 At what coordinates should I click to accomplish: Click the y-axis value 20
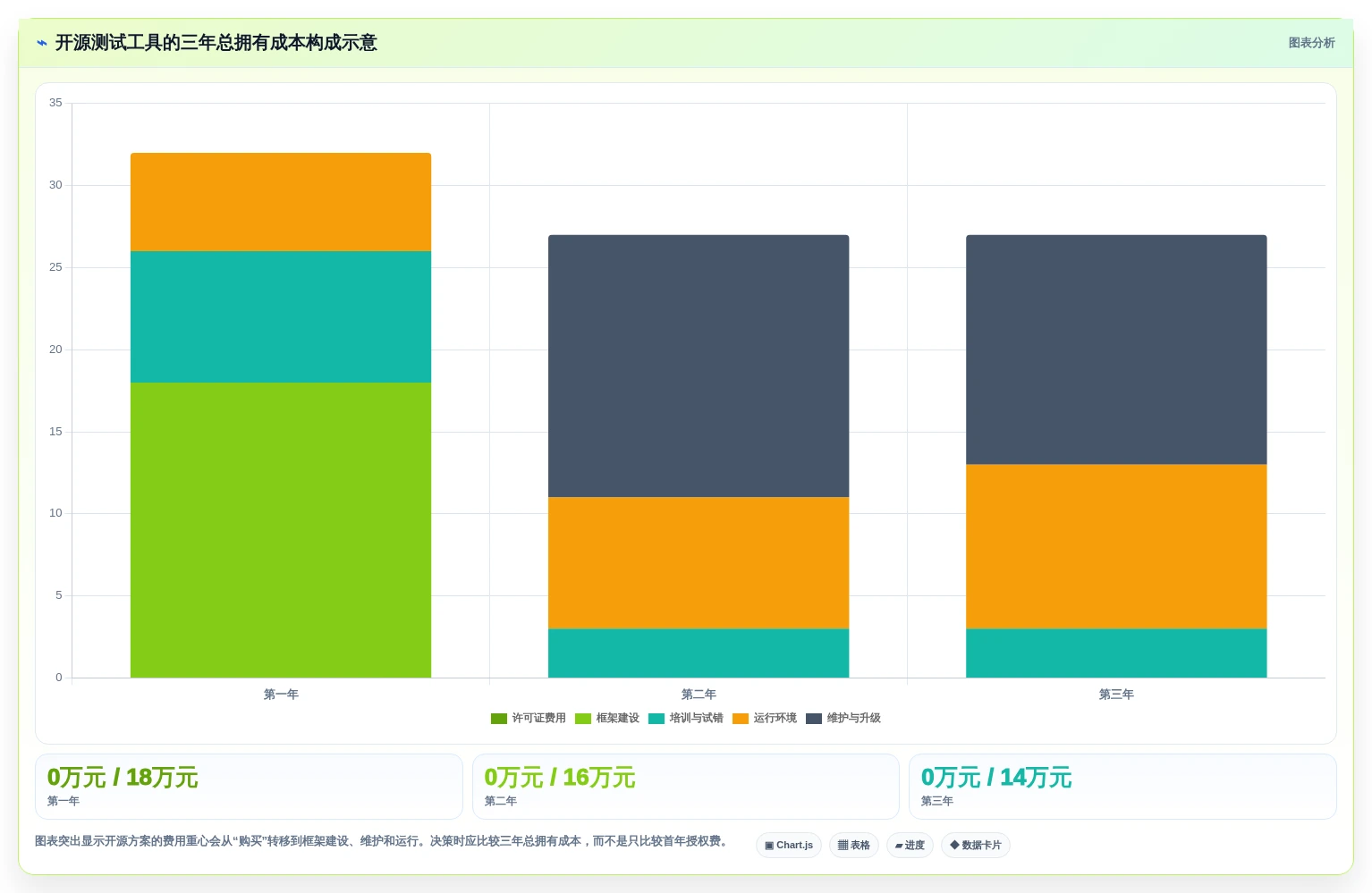(55, 350)
